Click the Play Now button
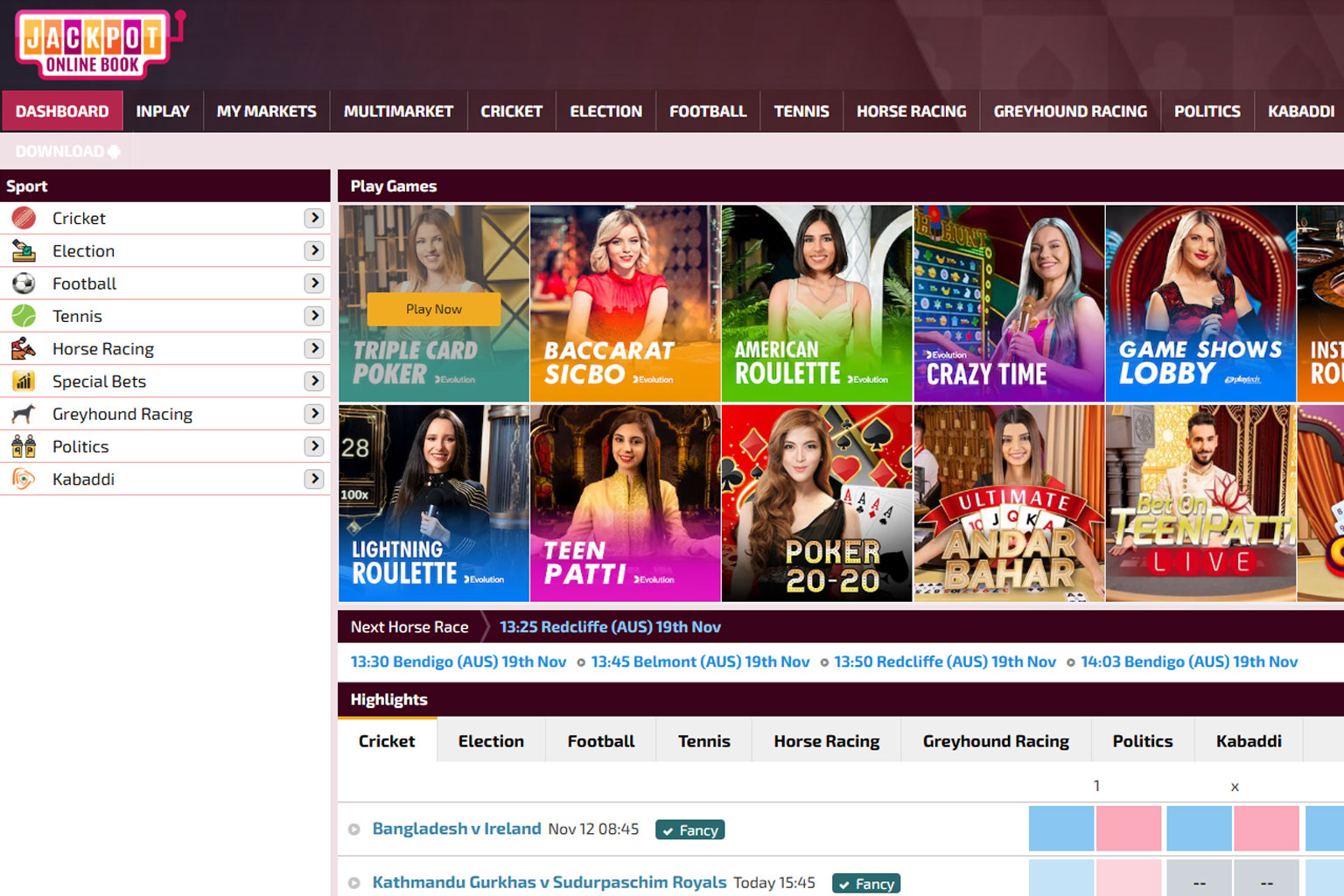Image resolution: width=1344 pixels, height=896 pixels. click(x=433, y=309)
